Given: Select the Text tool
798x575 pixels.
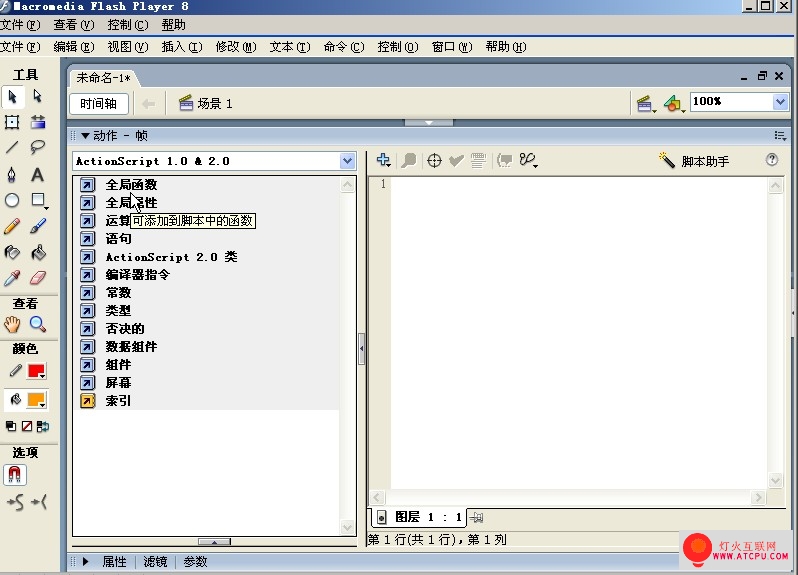Looking at the screenshot, I should 38,175.
